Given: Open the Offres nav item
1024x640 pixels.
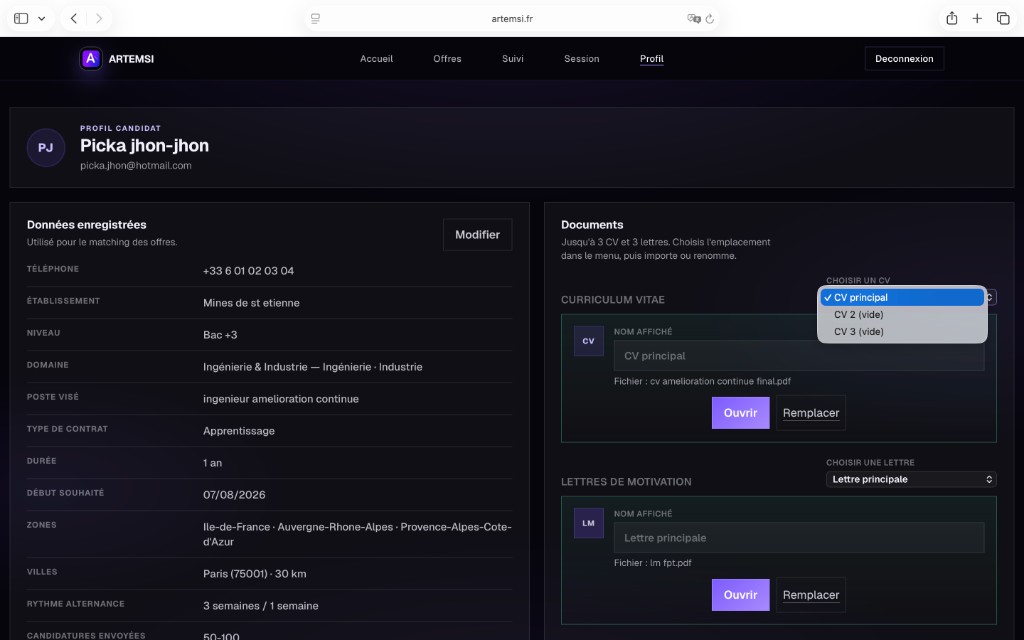Looking at the screenshot, I should pos(447,59).
